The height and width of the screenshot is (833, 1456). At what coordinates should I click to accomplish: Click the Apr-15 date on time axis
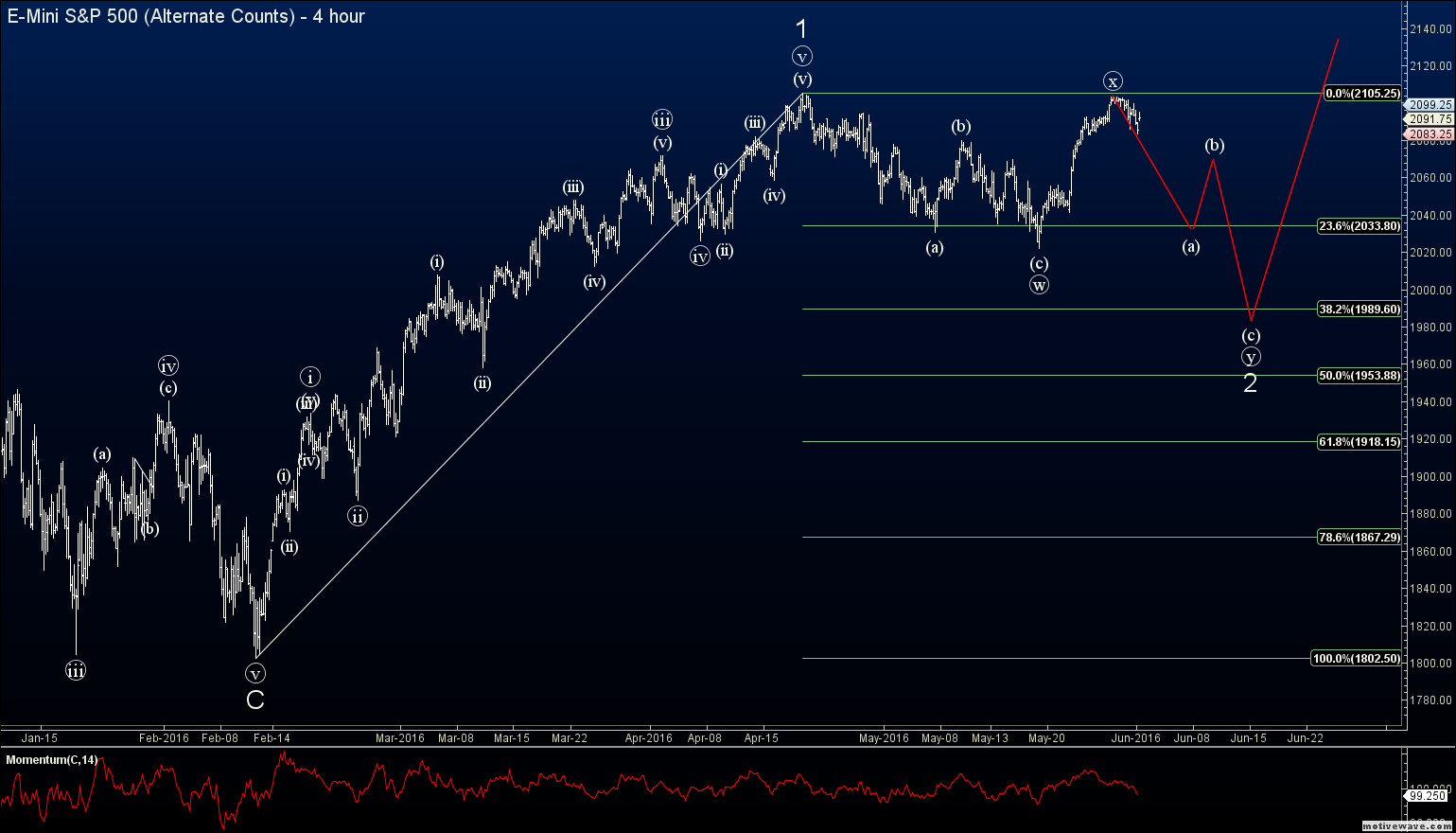(x=761, y=738)
